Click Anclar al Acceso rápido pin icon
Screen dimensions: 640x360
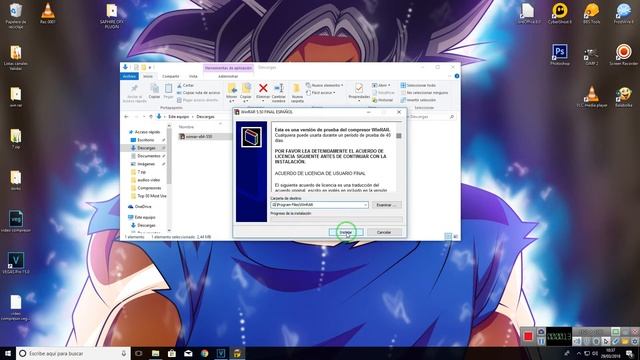pyautogui.click(x=134, y=89)
